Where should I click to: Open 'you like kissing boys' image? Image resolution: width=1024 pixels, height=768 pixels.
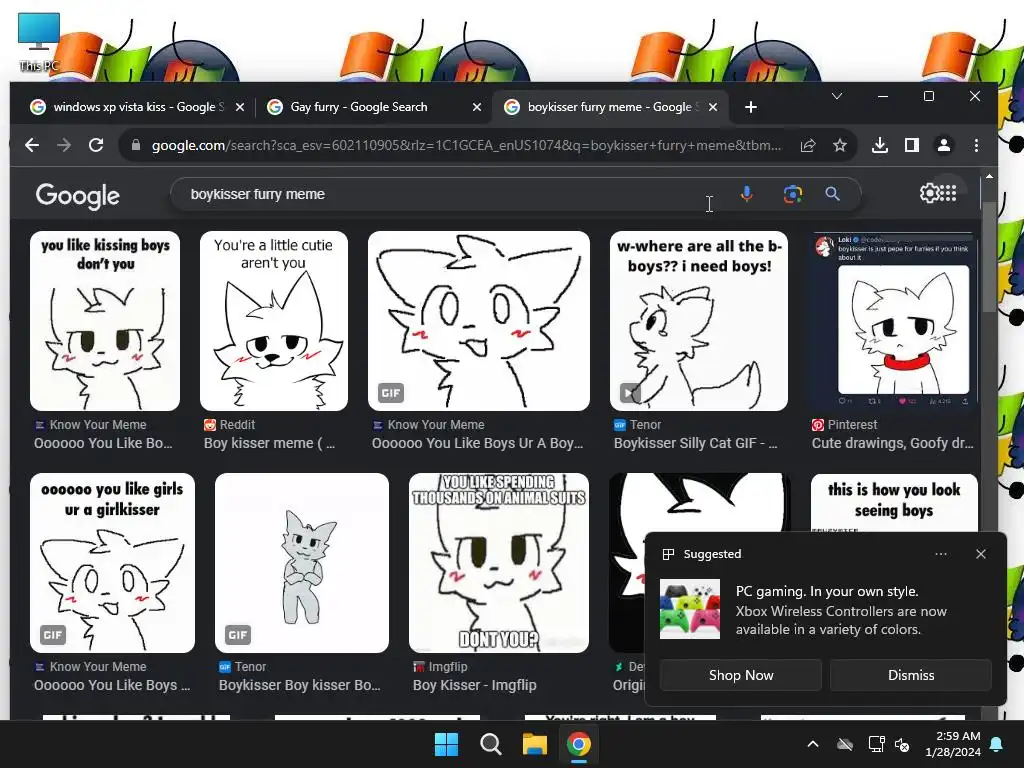coord(105,321)
